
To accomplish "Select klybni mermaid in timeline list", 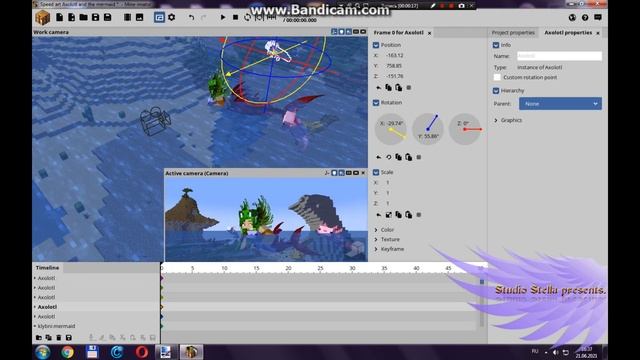I will (56, 326).
